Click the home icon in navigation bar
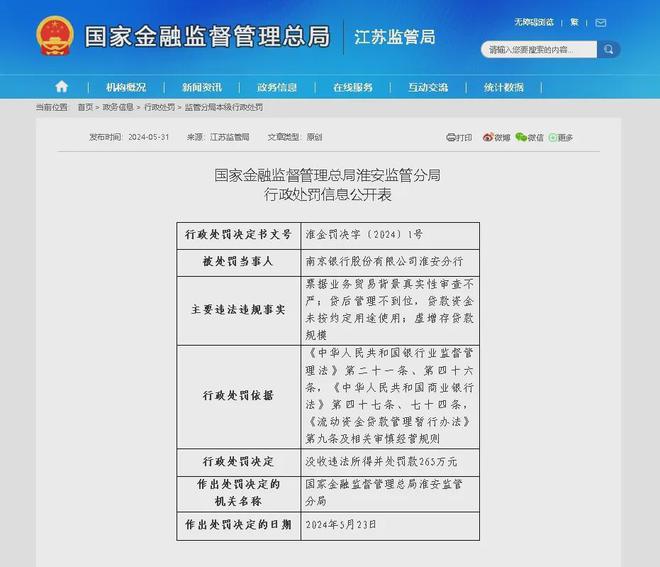The height and width of the screenshot is (567, 660). pyautogui.click(x=61, y=87)
